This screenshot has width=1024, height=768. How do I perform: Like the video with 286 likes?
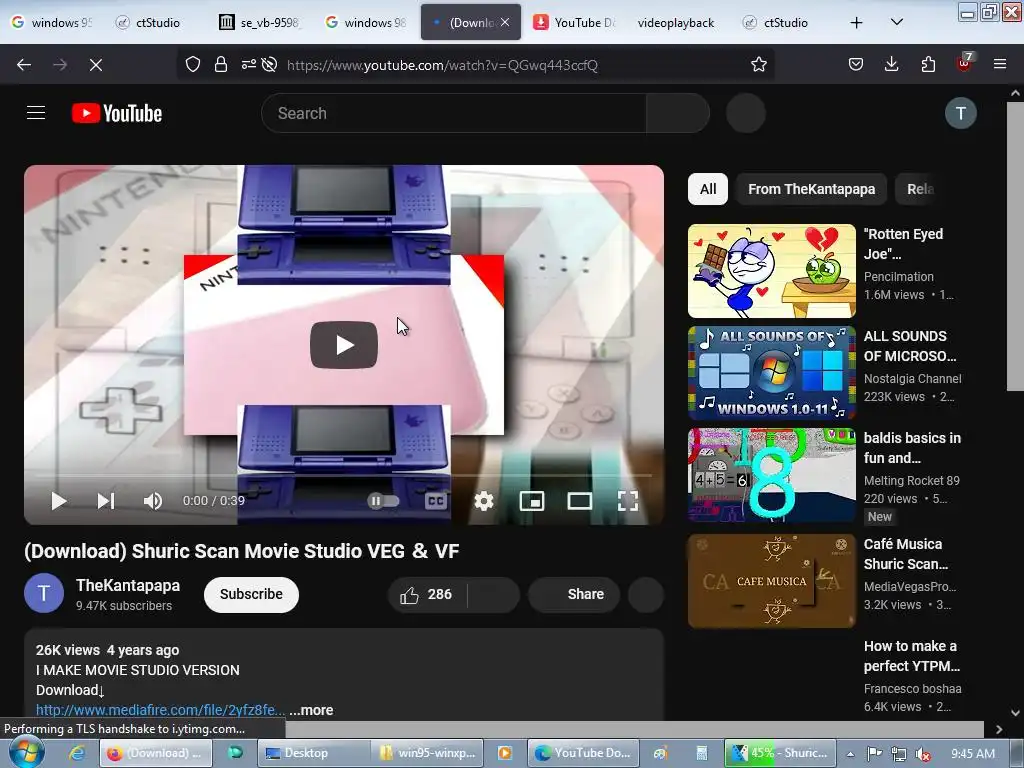[x=428, y=594]
